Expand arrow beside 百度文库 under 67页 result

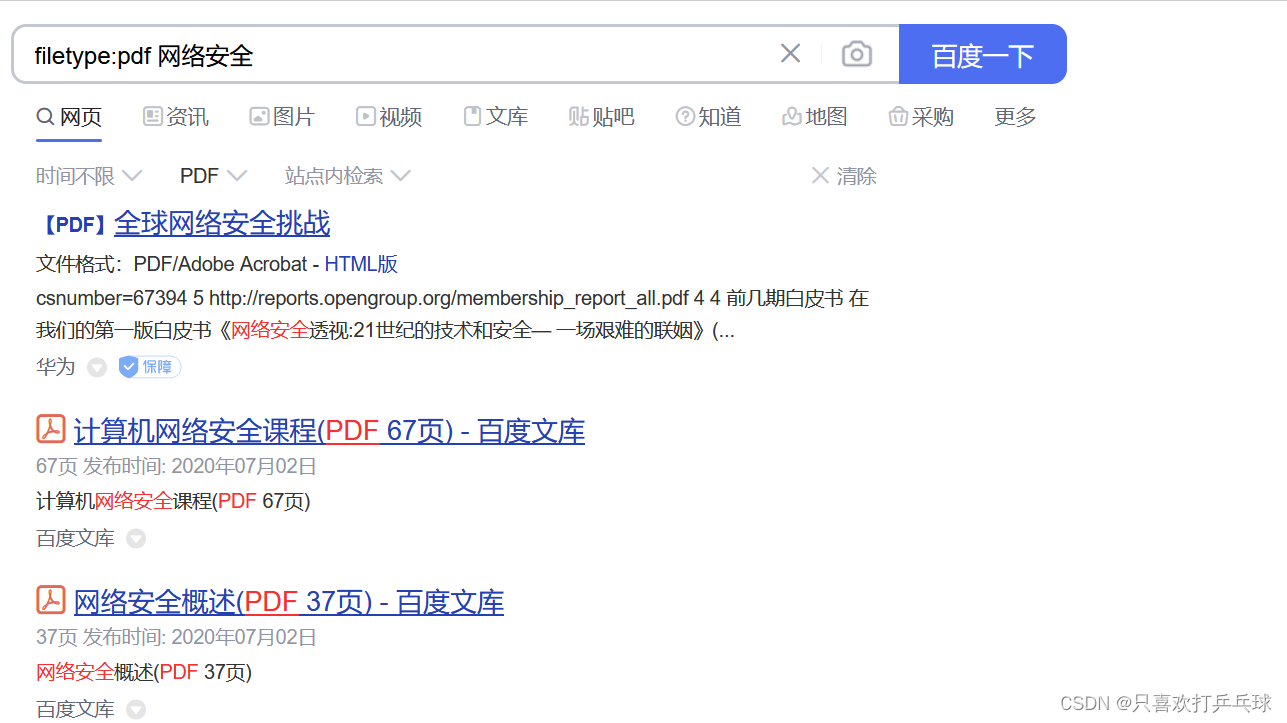click(x=136, y=539)
